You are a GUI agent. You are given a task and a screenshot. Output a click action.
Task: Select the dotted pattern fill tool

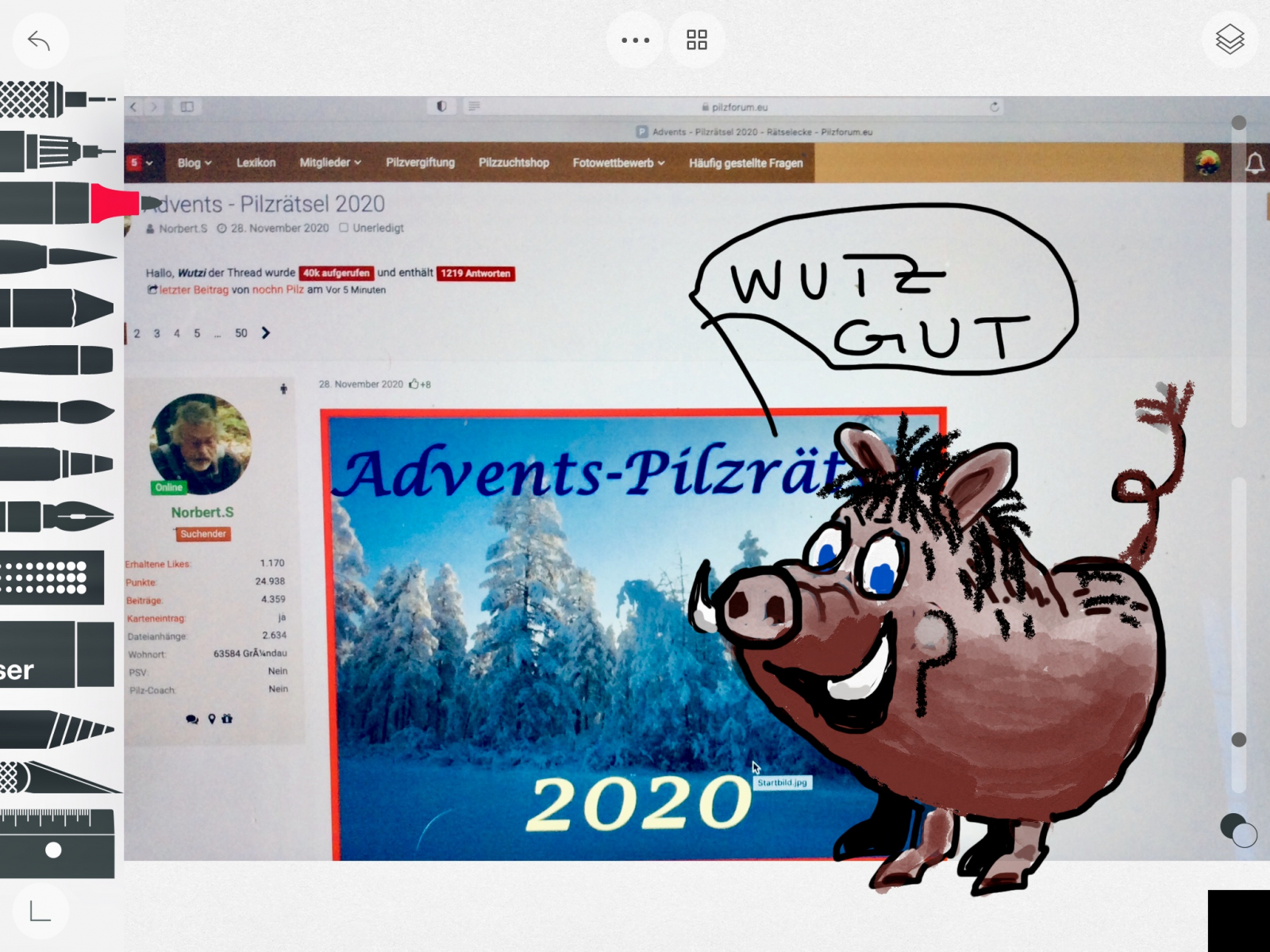point(52,578)
